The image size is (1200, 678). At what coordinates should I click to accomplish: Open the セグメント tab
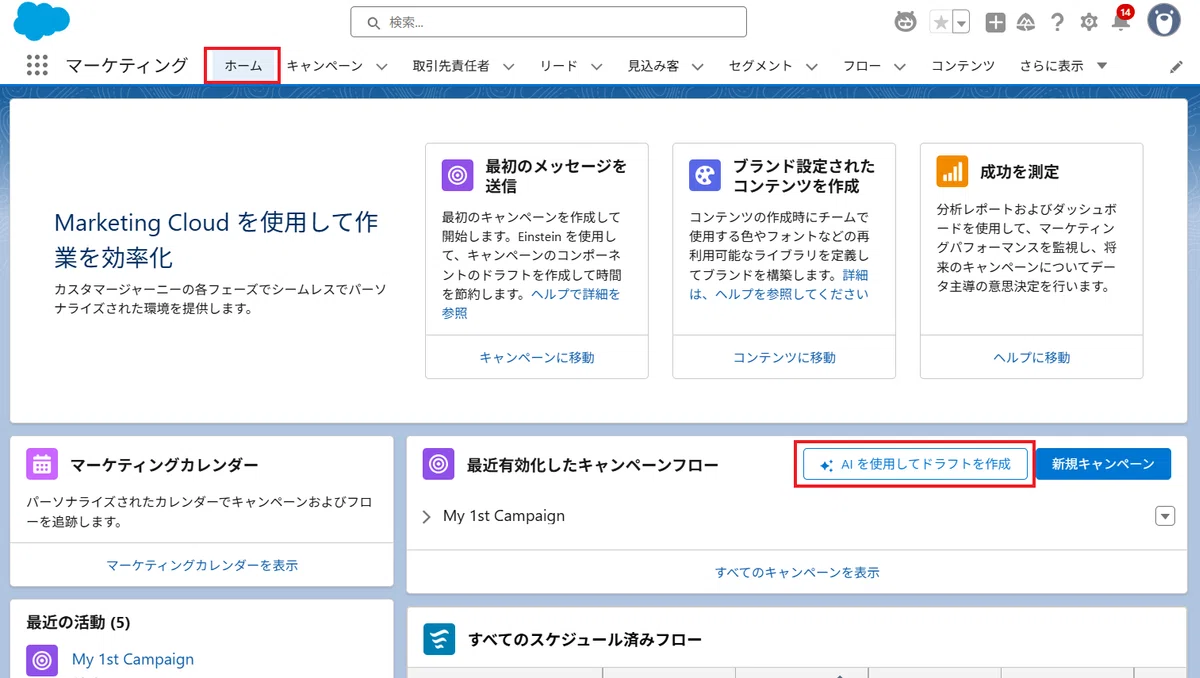tap(761, 66)
